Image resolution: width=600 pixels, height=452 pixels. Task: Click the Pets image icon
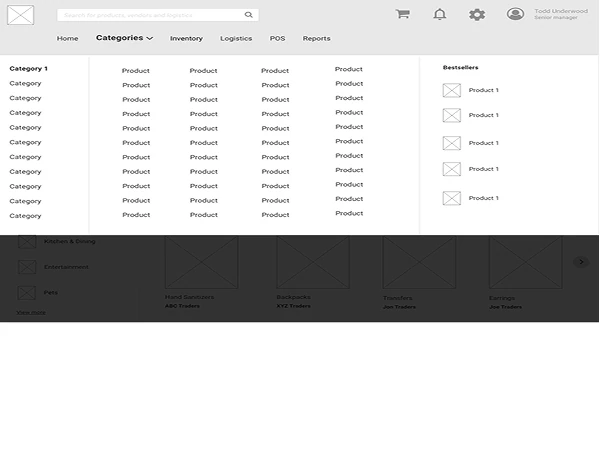27,293
